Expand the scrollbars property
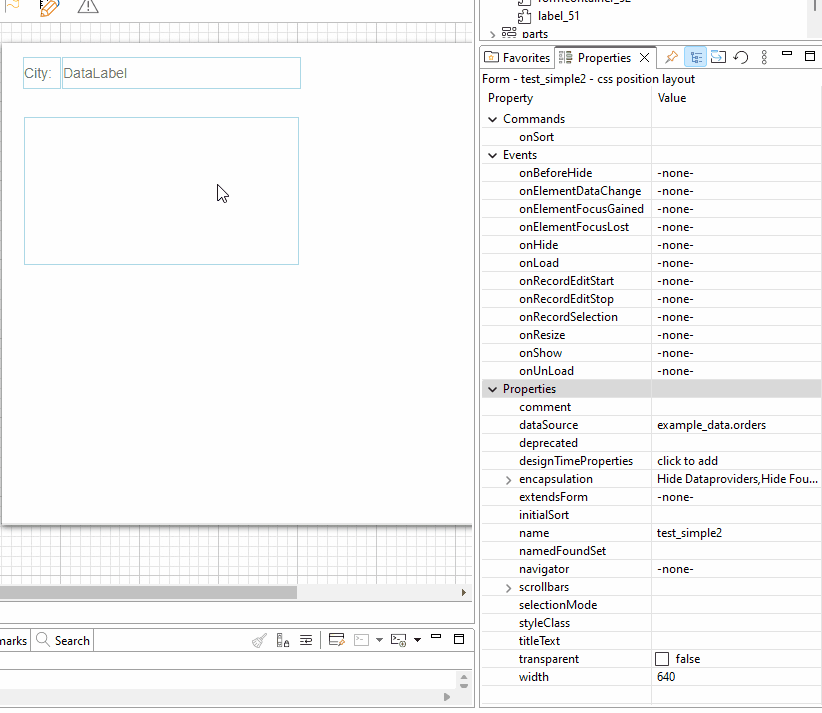 point(510,587)
